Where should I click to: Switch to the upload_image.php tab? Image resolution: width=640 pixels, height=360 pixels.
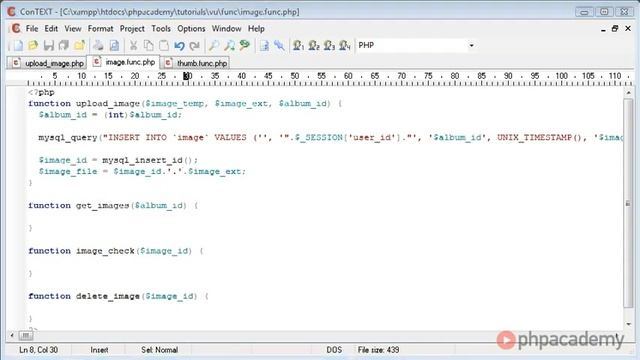click(47, 63)
